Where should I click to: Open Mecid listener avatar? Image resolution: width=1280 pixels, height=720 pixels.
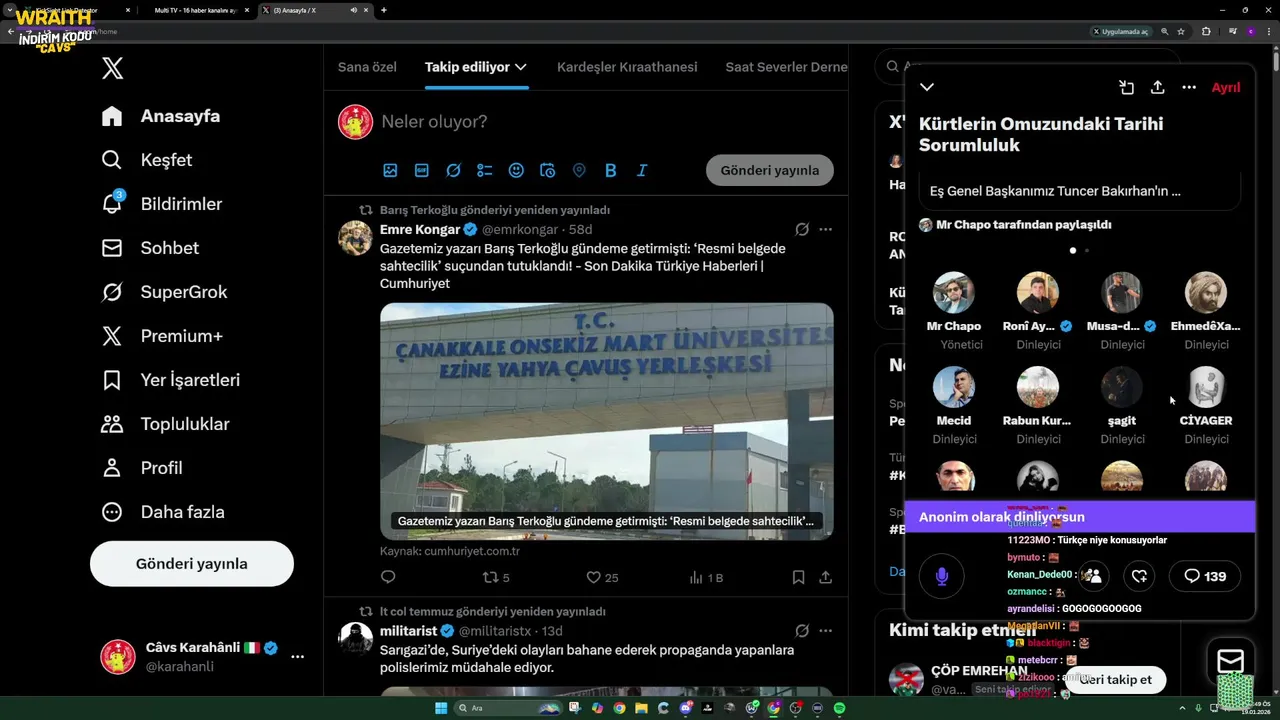tap(954, 387)
